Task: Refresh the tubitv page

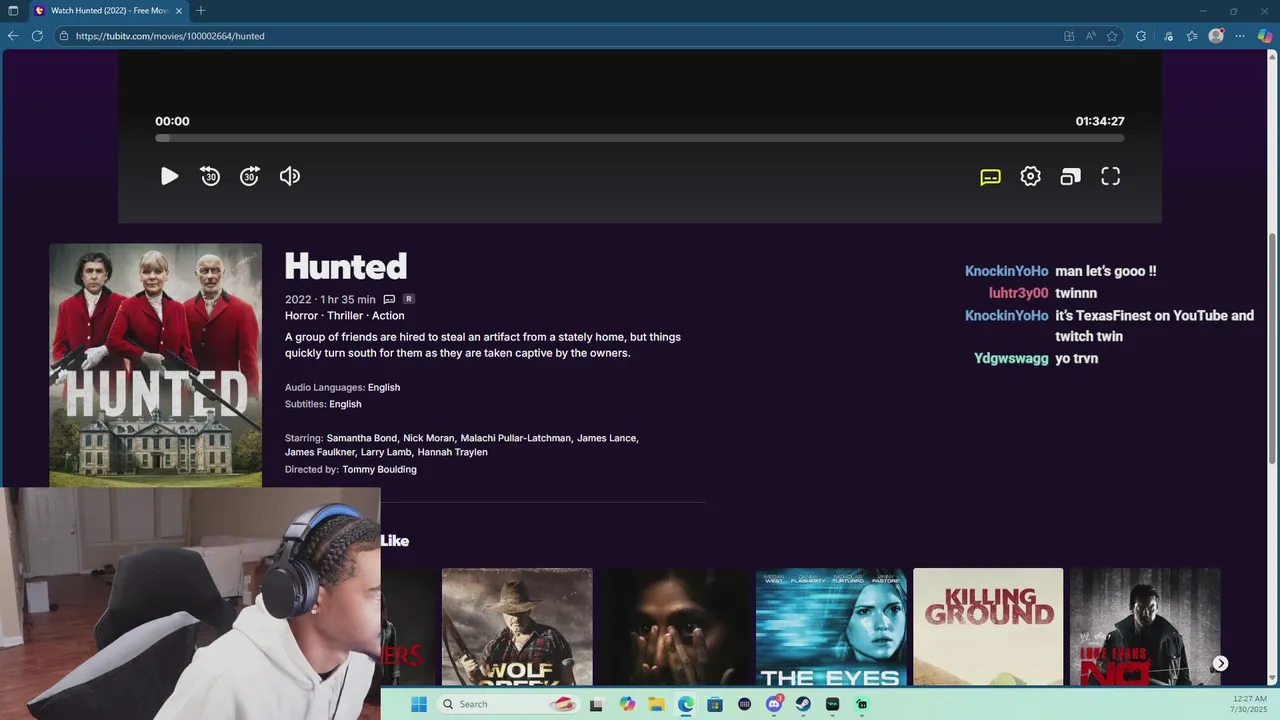Action: tap(37, 36)
